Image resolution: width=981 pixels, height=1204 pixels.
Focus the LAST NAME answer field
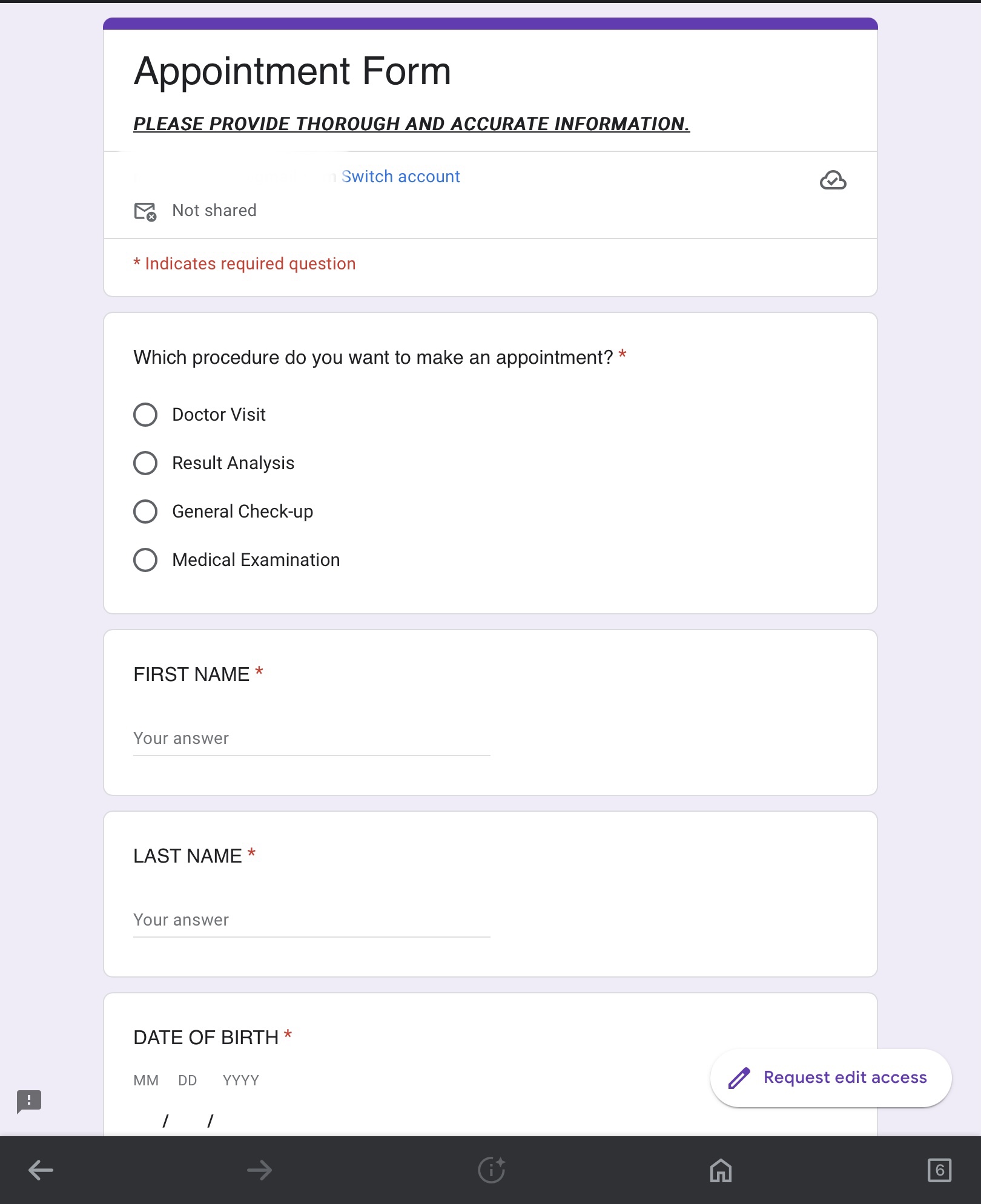[x=312, y=921]
